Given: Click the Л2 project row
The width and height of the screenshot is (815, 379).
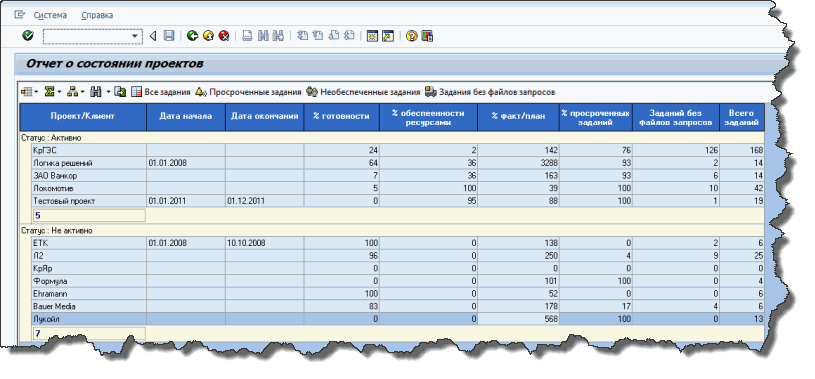Looking at the screenshot, I should pyautogui.click(x=398, y=255).
